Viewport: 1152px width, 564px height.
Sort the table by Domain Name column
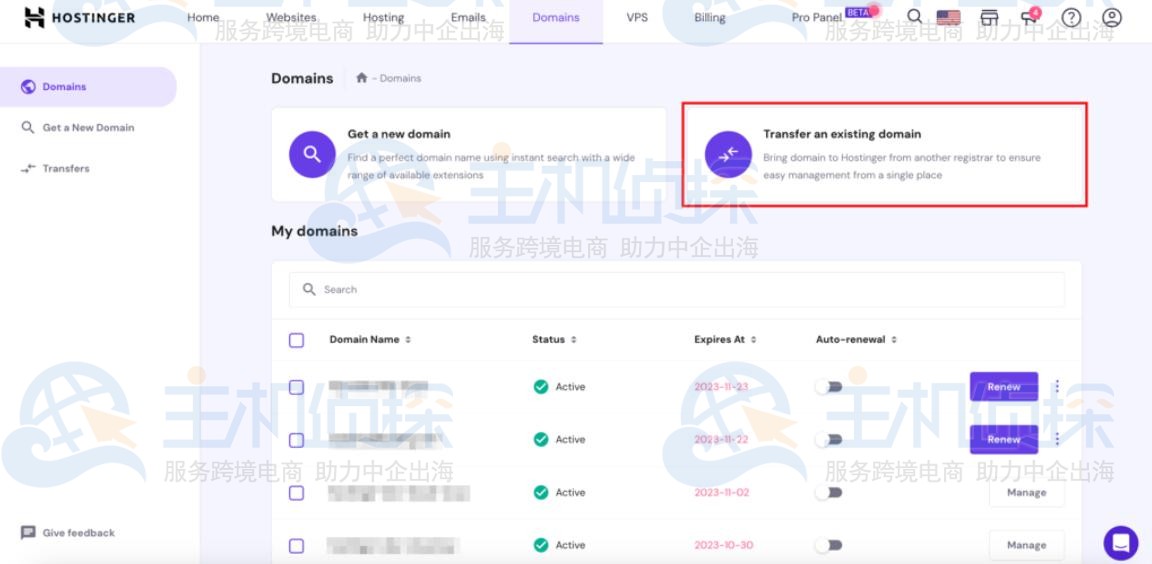coord(370,340)
